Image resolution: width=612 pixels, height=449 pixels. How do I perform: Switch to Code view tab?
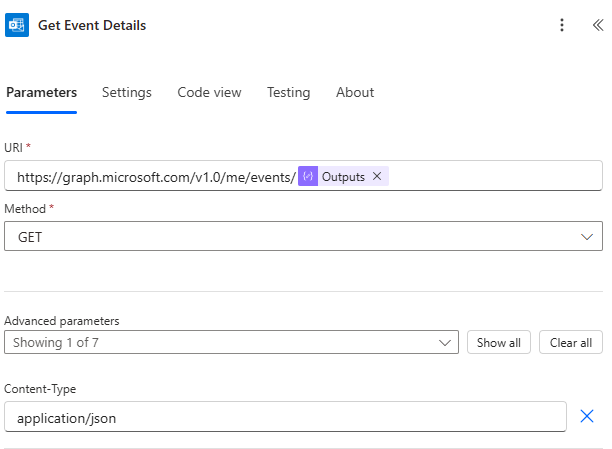pyautogui.click(x=209, y=92)
